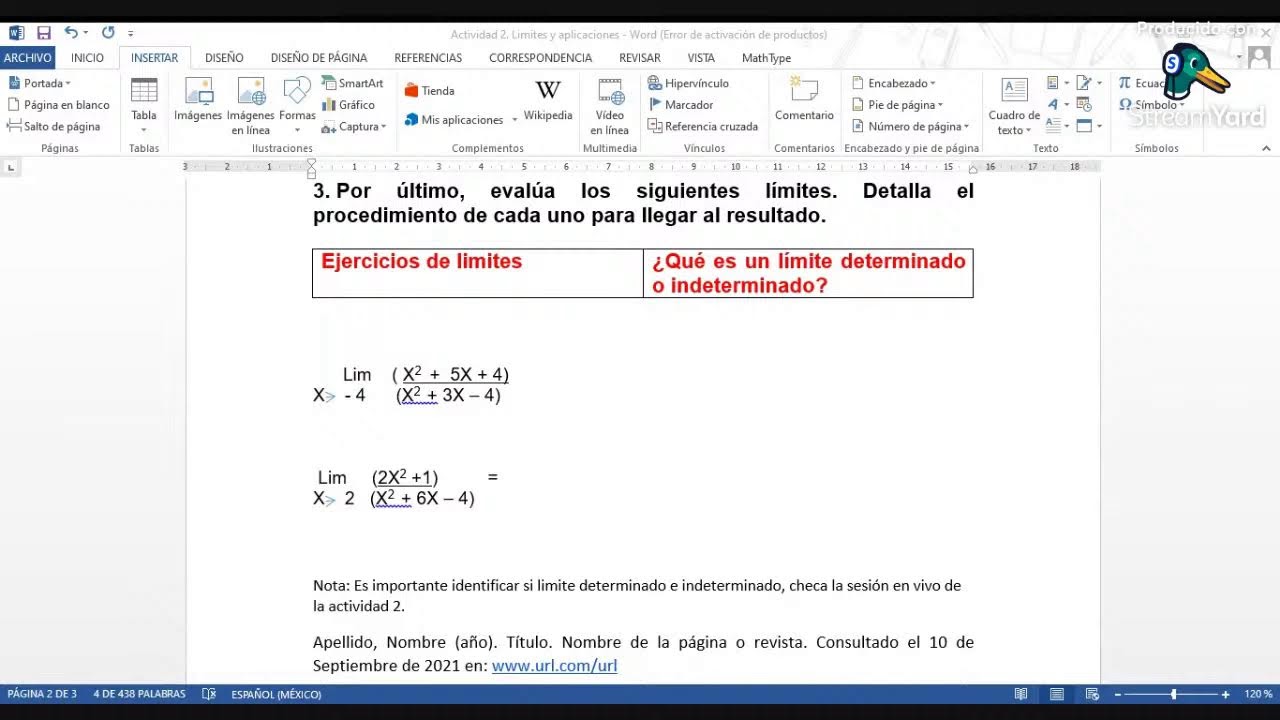The image size is (1280, 720).
Task: Open the Número de página dropdown
Action: click(911, 127)
